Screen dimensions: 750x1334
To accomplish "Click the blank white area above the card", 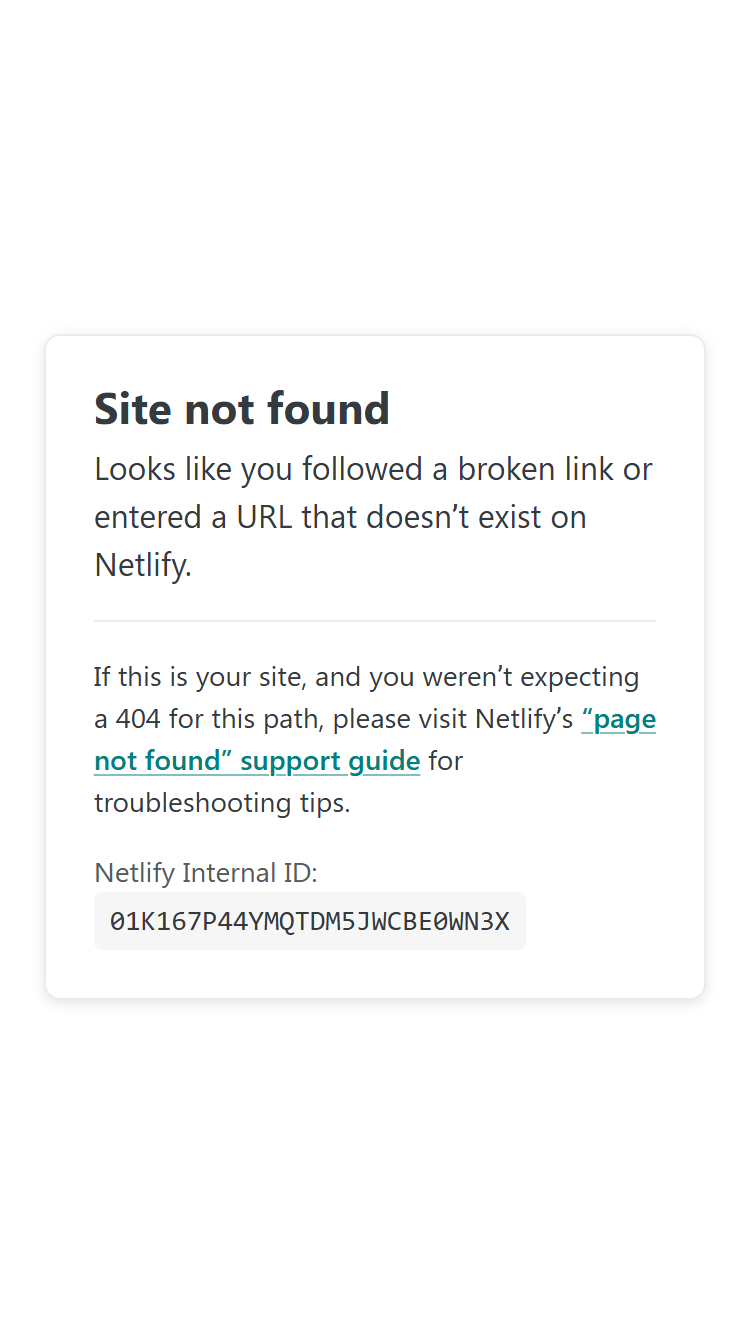I will 375,165.
